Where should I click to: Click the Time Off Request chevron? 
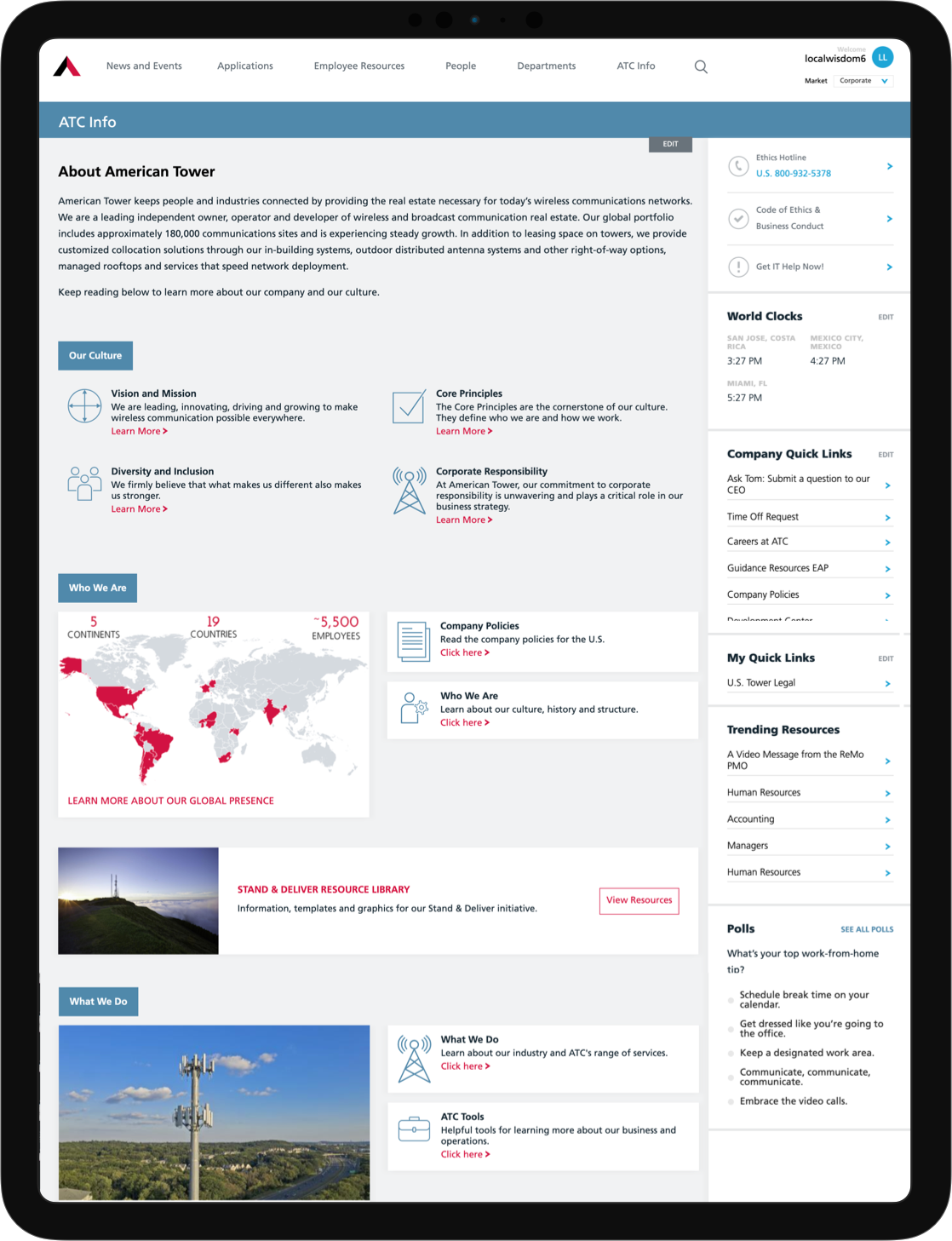click(887, 518)
